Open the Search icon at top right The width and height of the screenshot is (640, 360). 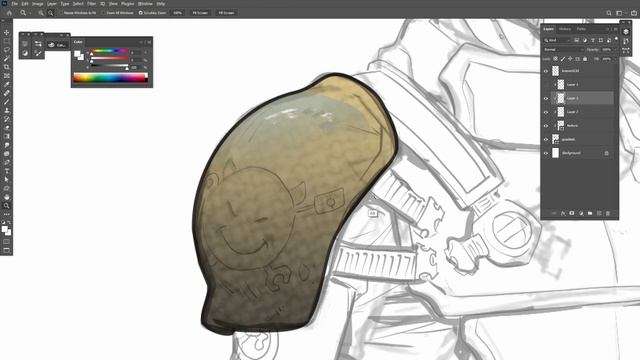pyautogui.click(x=609, y=13)
